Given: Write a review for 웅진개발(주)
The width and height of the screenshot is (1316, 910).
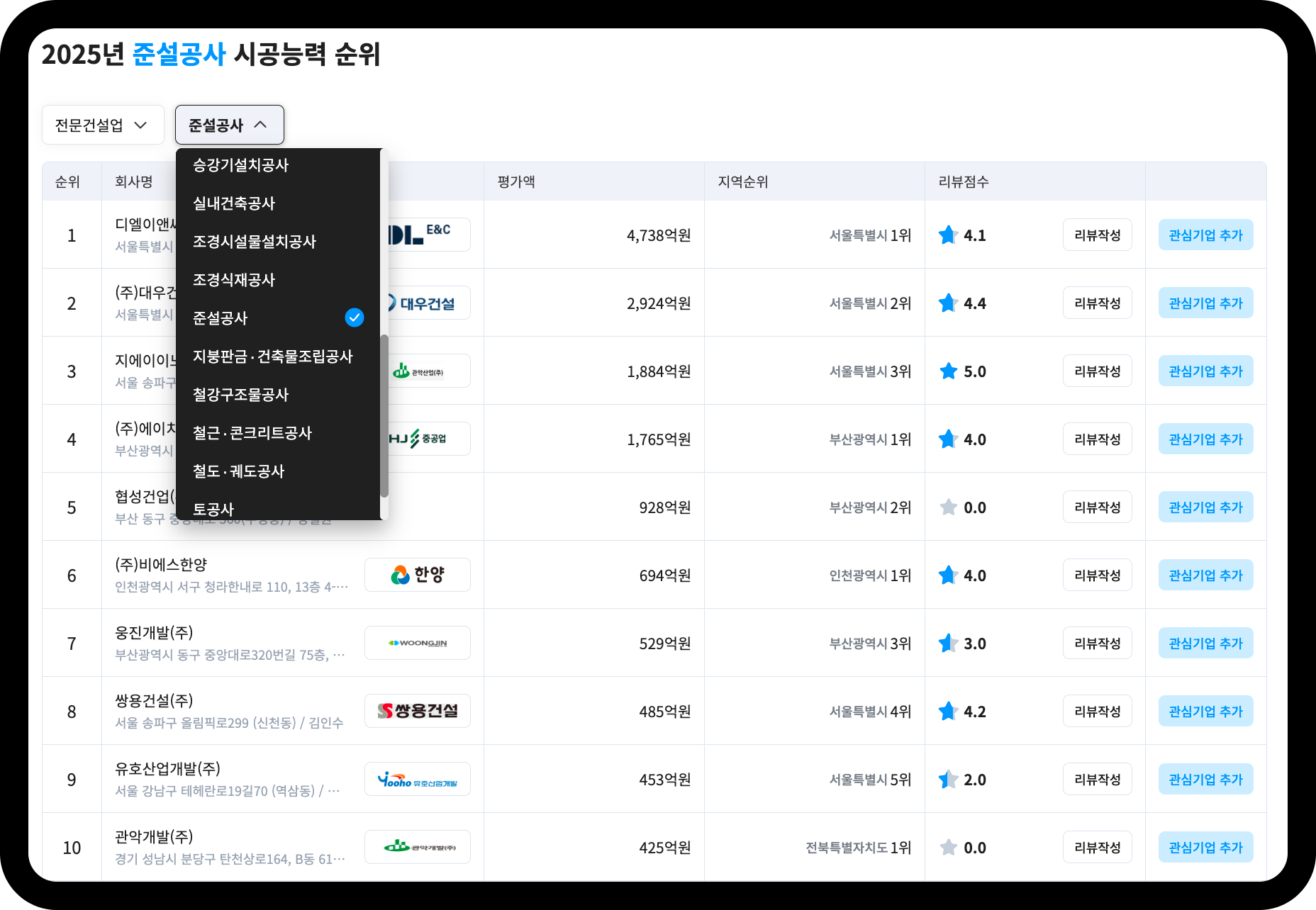Looking at the screenshot, I should pos(1098,643).
